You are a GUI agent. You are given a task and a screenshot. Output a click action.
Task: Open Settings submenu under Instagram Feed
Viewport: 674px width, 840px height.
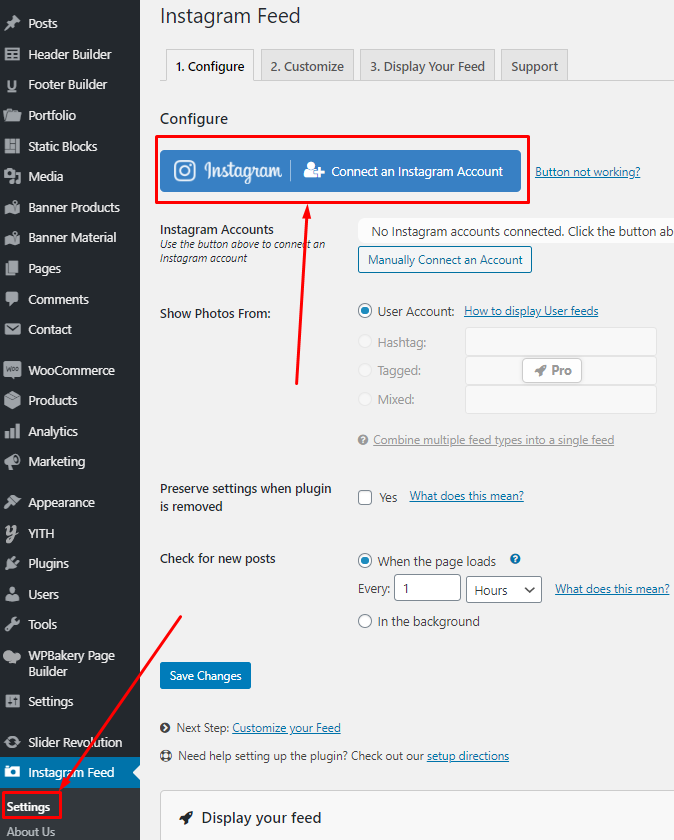click(28, 806)
